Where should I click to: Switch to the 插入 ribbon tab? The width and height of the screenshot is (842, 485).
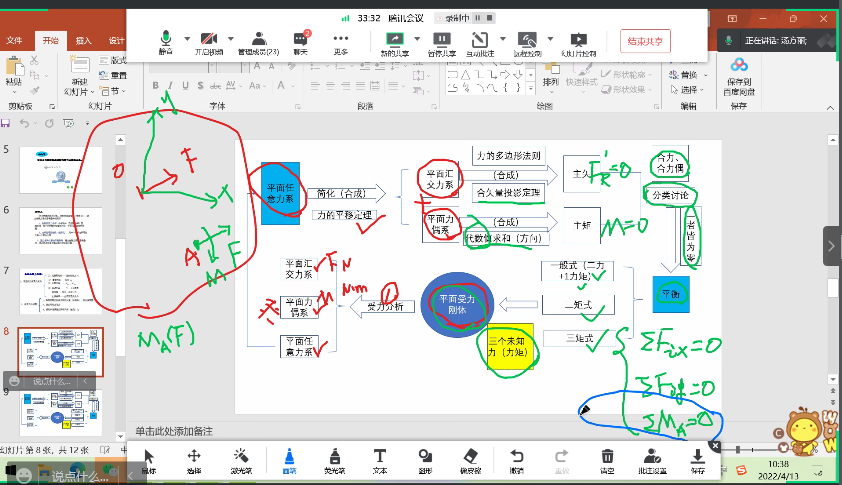click(x=84, y=40)
